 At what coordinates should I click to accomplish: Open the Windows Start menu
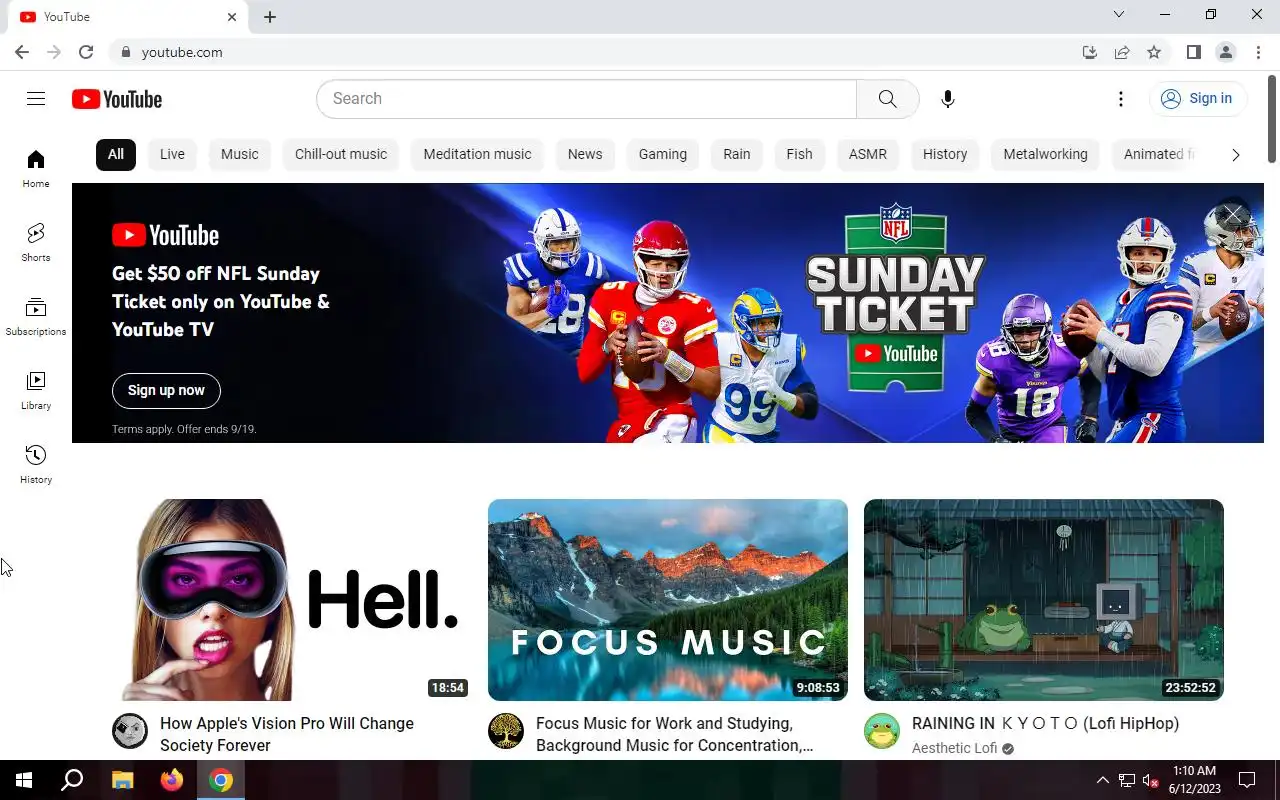coord(24,780)
